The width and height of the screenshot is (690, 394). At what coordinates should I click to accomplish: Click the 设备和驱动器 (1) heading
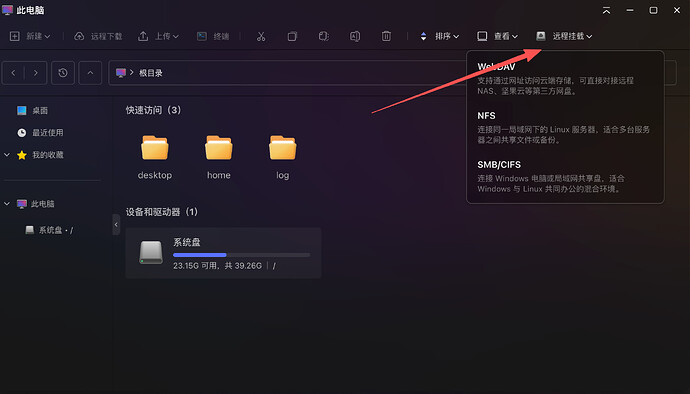162,212
